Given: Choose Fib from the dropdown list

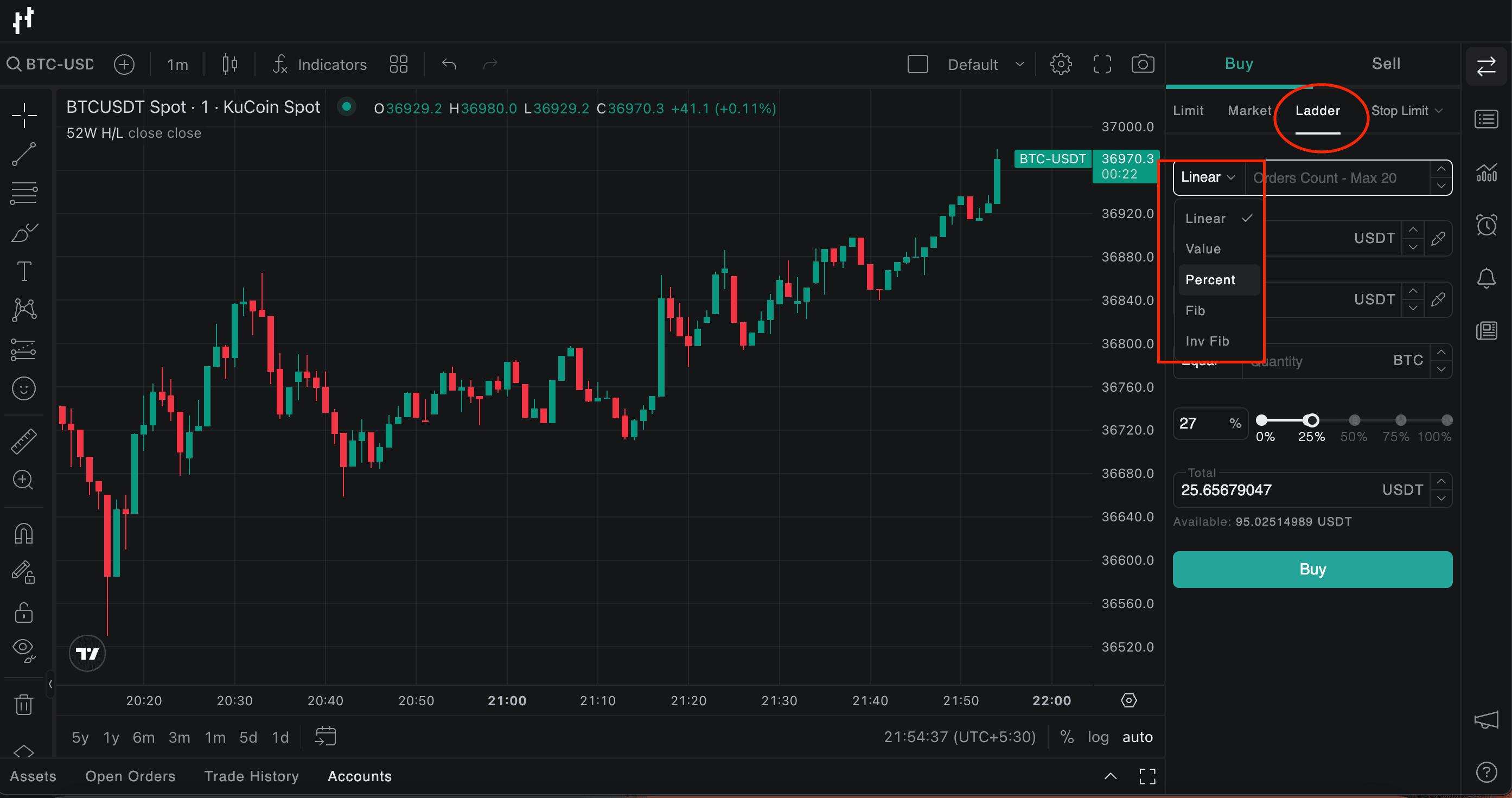Looking at the screenshot, I should (x=1218, y=310).
